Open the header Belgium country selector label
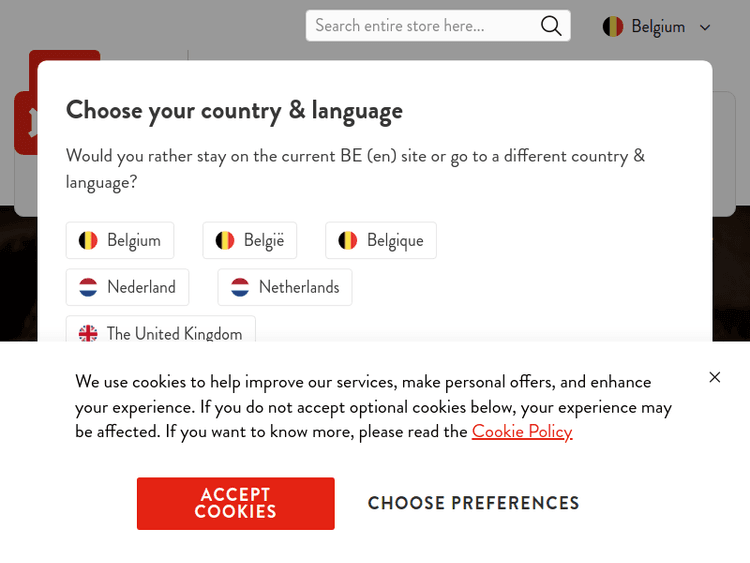The image size is (750, 563). tap(658, 27)
